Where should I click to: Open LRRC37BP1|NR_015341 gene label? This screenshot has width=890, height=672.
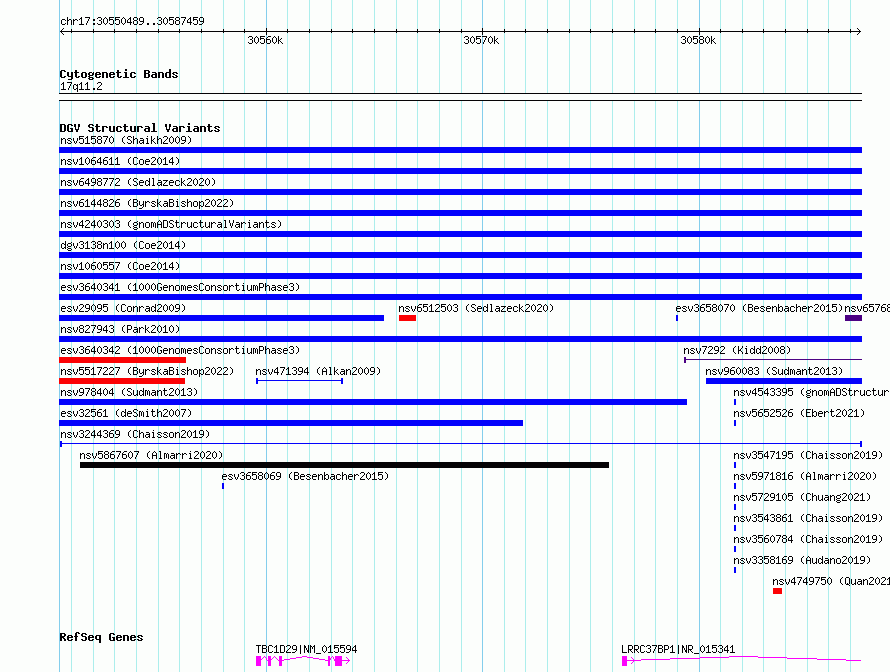[x=678, y=649]
